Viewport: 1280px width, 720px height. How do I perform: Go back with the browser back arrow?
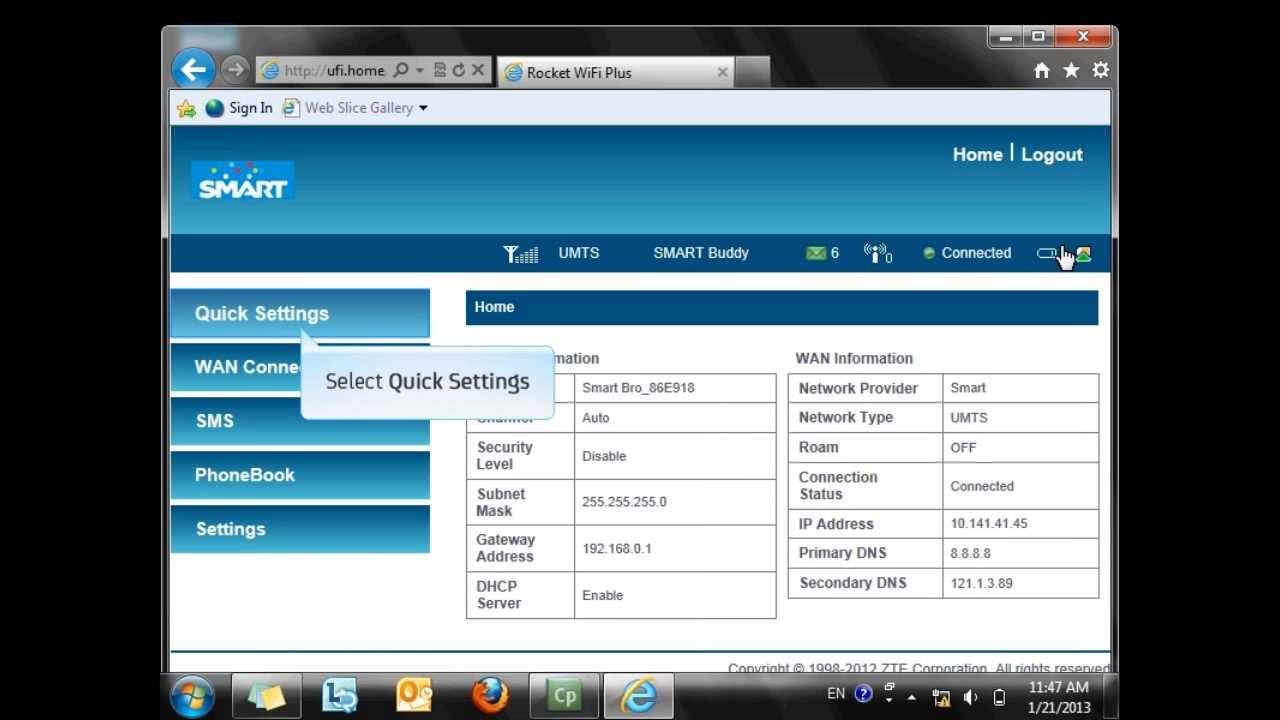194,70
